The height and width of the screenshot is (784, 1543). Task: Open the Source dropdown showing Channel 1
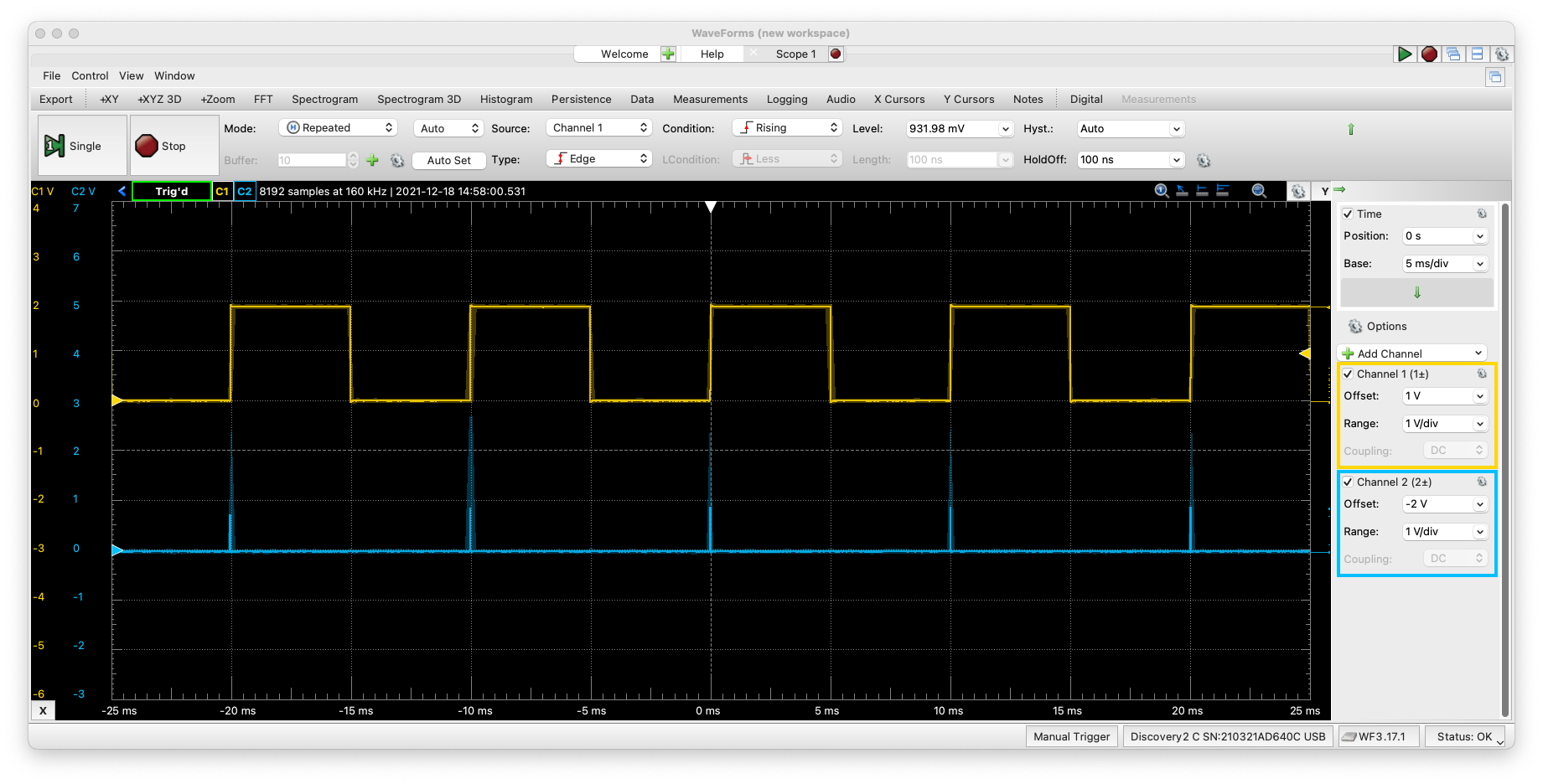pyautogui.click(x=599, y=127)
